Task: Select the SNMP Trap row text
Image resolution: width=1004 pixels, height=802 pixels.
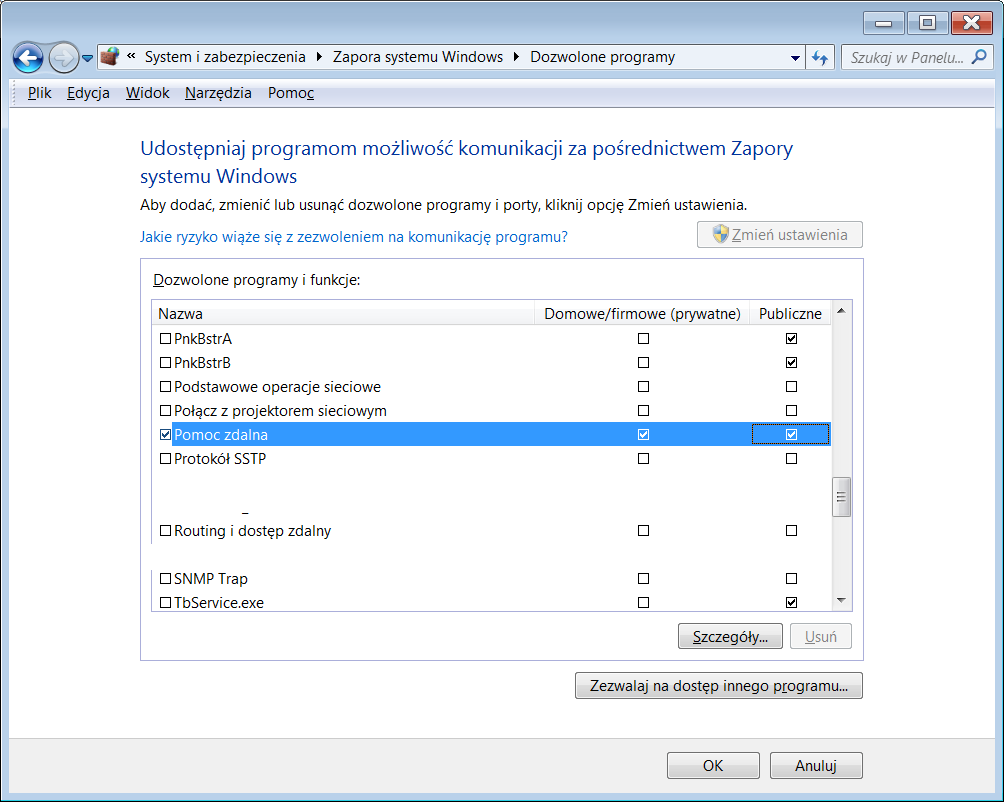Action: (211, 579)
